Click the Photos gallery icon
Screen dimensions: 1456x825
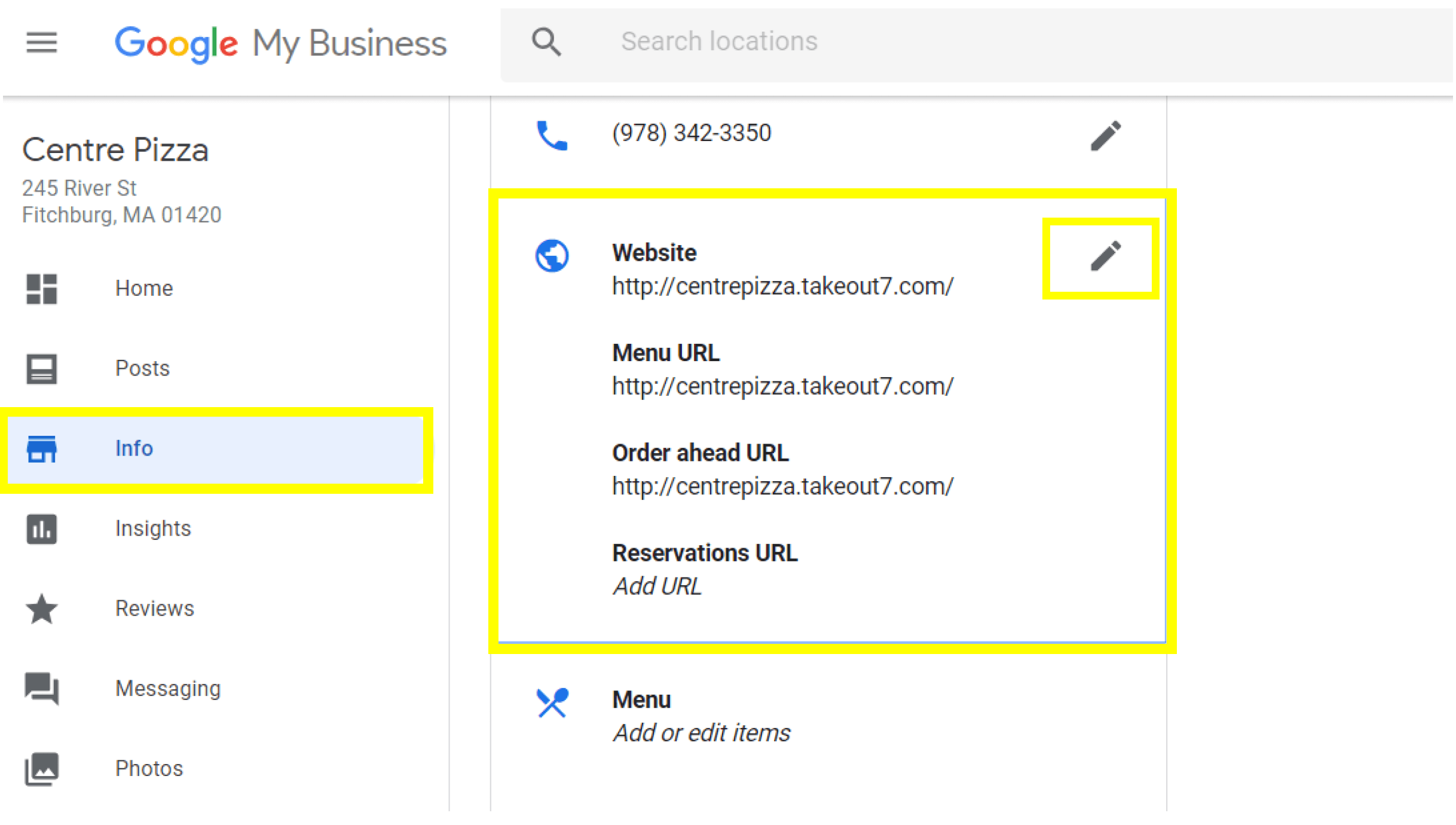pos(42,769)
